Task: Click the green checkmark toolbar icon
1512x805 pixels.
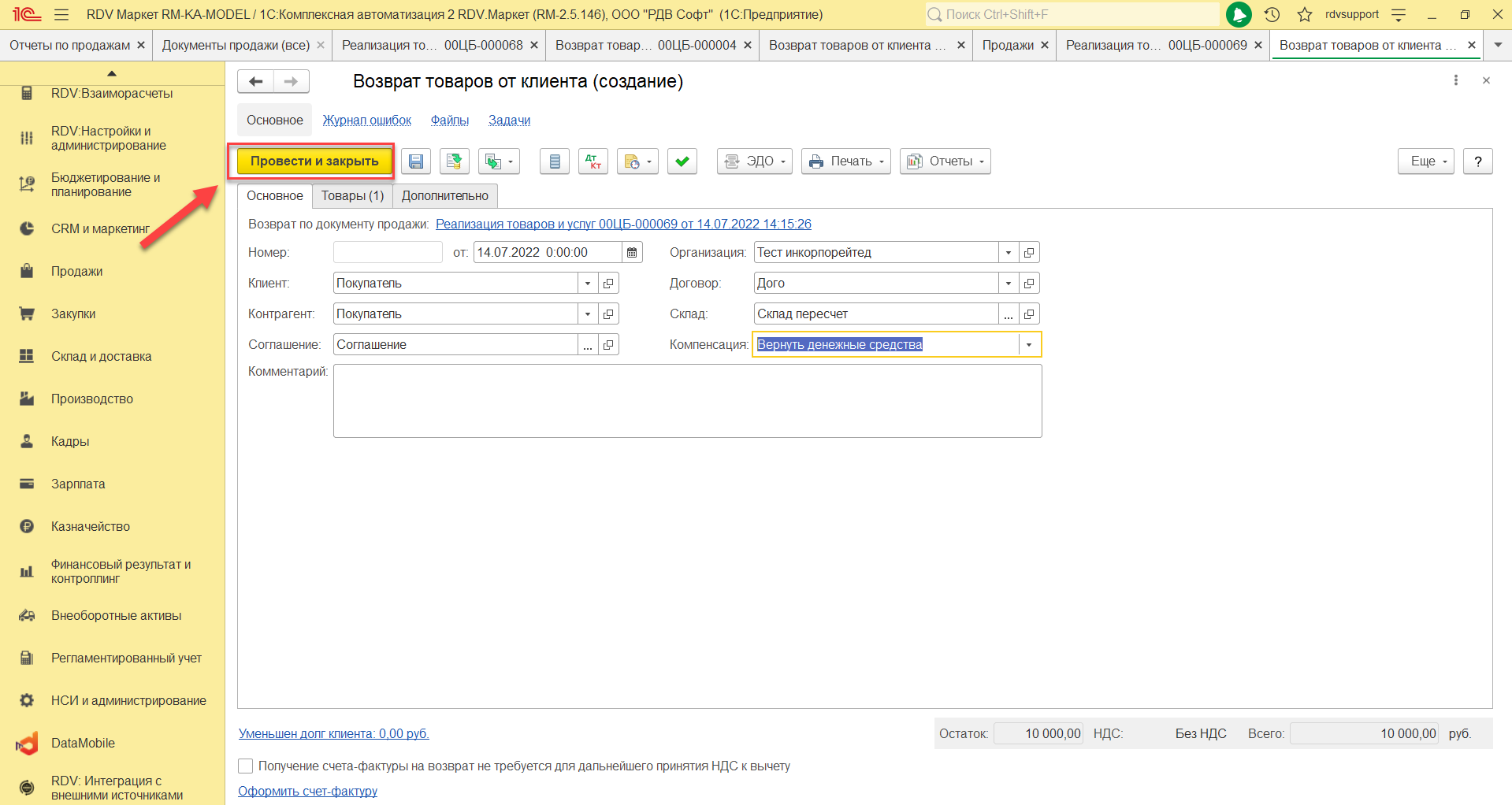Action: (682, 161)
